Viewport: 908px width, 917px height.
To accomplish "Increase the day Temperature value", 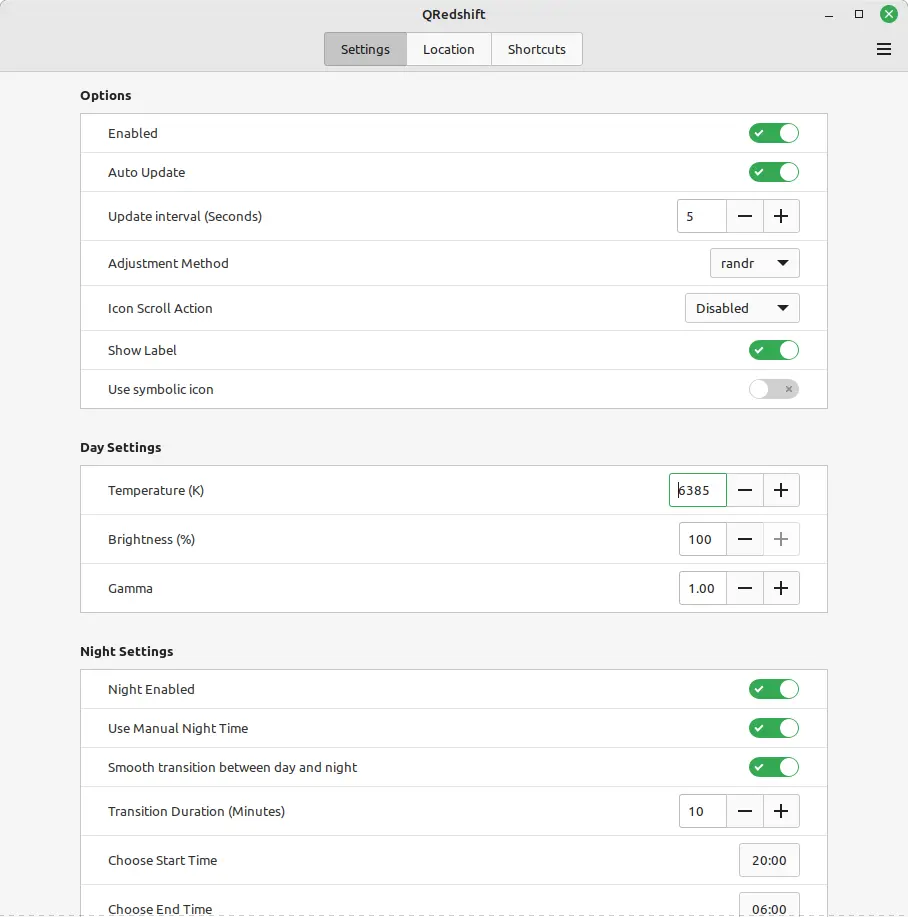I will 781,490.
